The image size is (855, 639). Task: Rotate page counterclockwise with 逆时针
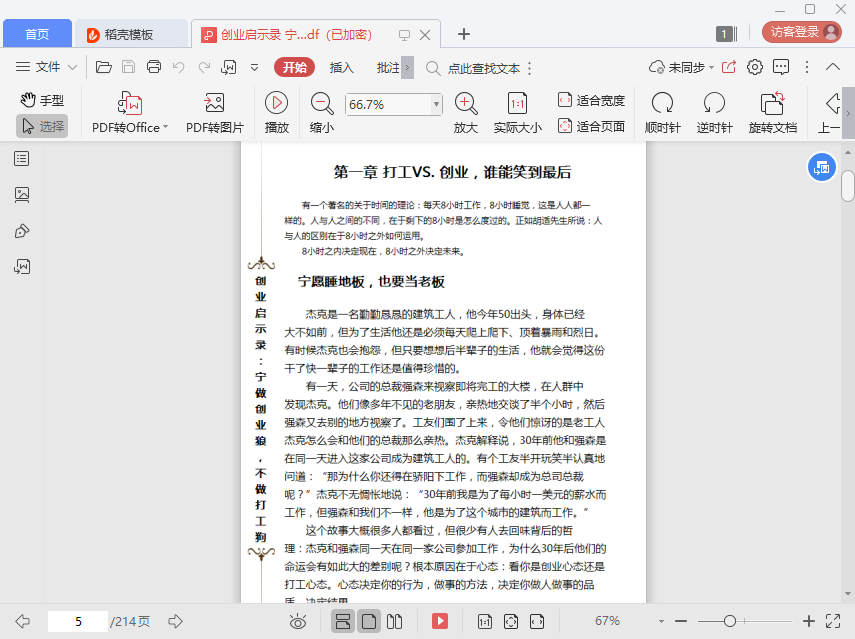tap(714, 103)
